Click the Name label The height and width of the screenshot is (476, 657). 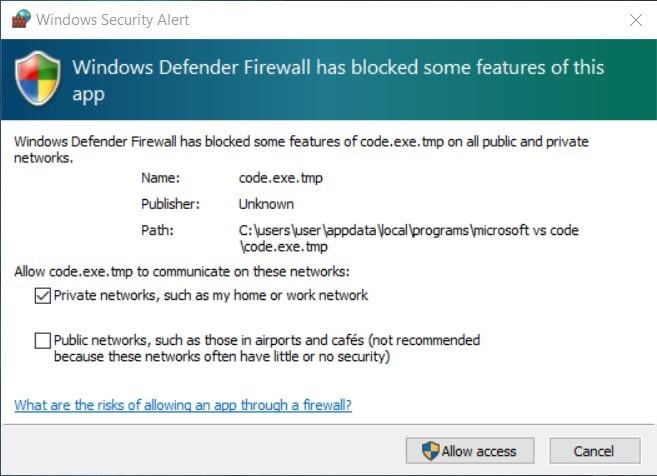(x=161, y=177)
